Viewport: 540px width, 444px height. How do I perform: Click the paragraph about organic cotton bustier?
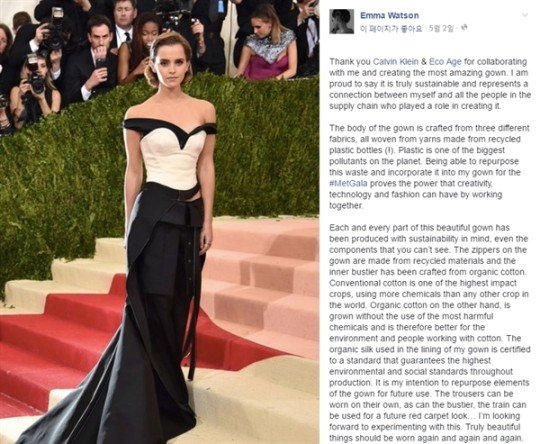(429, 333)
